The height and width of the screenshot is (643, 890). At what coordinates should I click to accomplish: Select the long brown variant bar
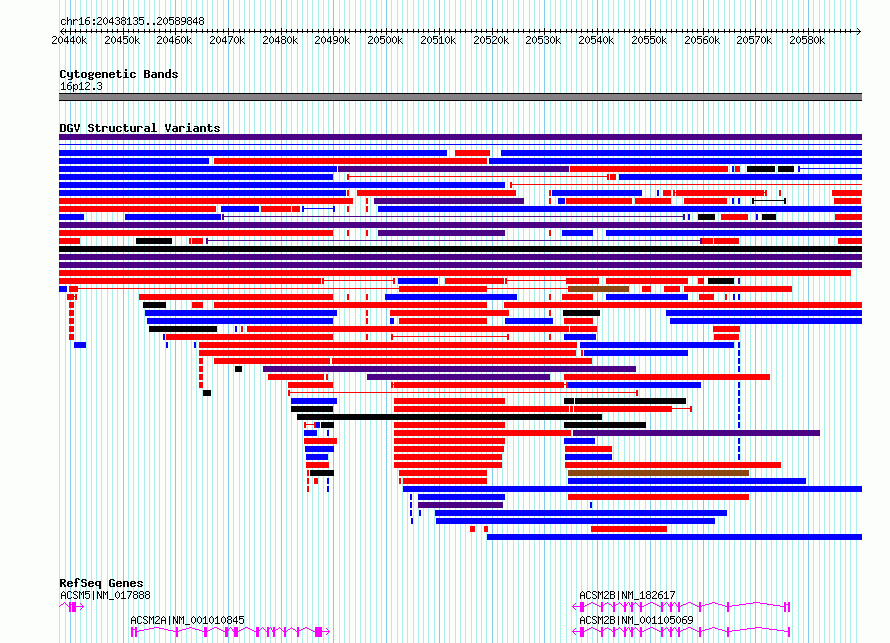[658, 473]
